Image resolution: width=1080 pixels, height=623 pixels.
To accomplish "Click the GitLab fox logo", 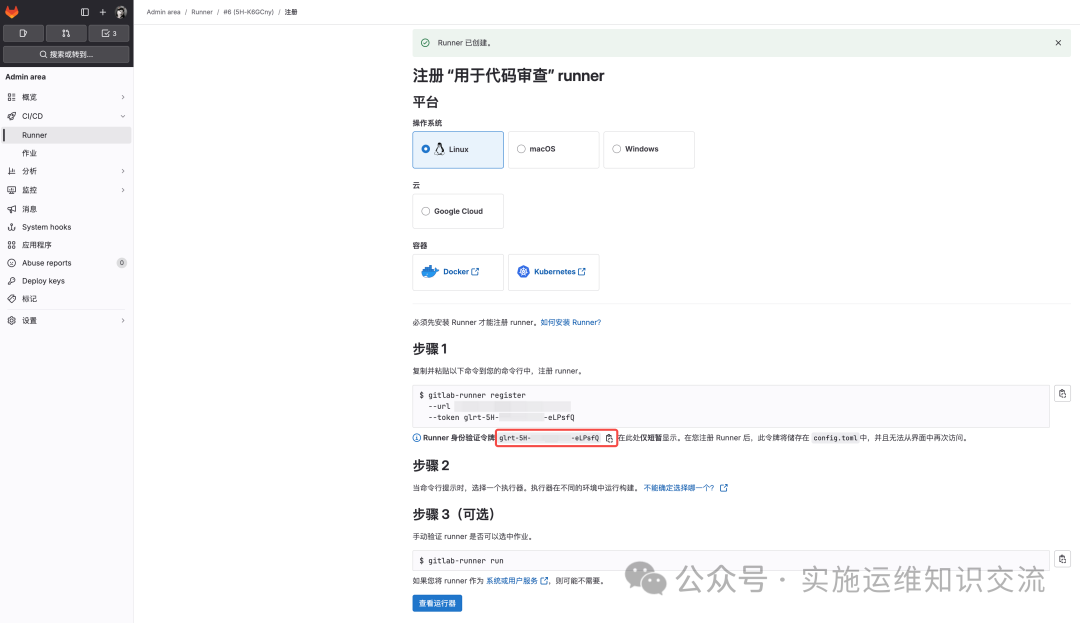I will point(12,12).
